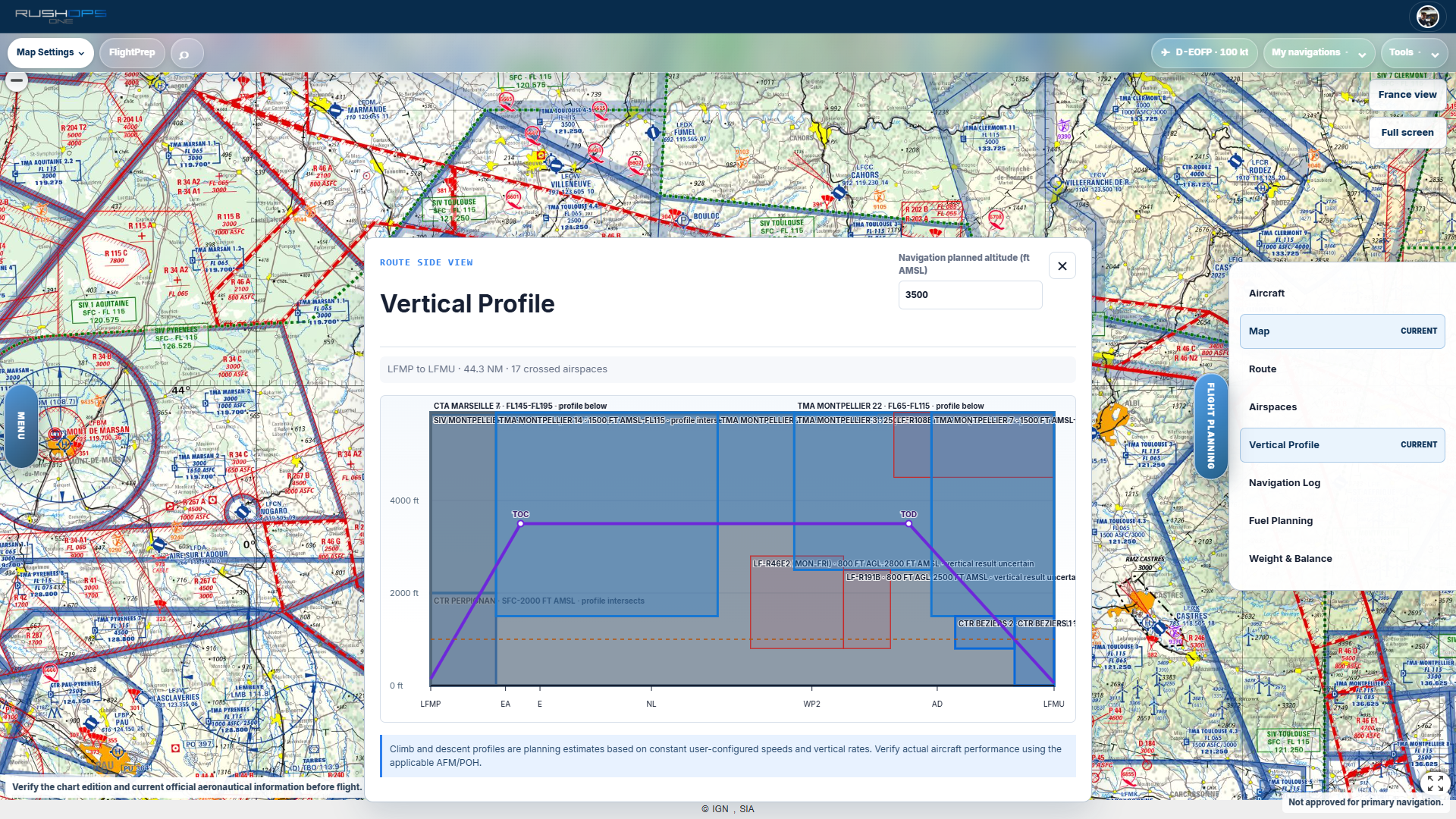
Task: Click the Vertical Profile title
Action: (x=467, y=304)
